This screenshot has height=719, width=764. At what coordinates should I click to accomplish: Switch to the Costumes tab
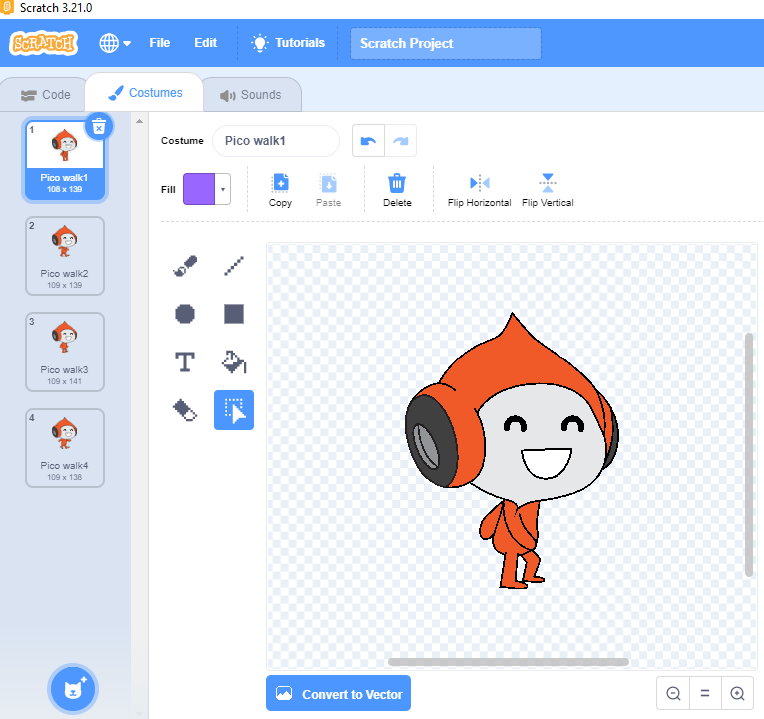tap(145, 93)
